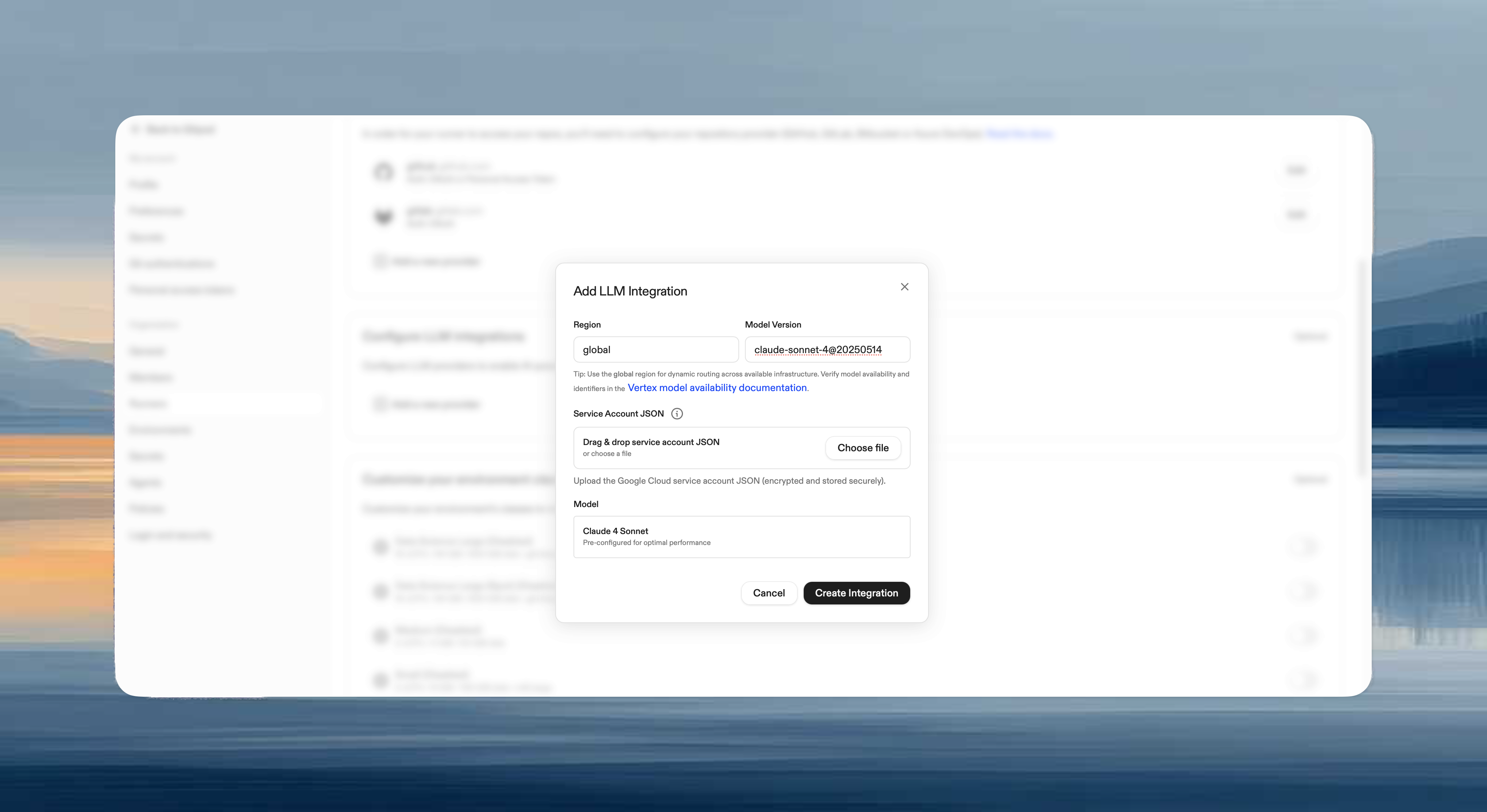Open the Region selector showing global

pos(656,349)
